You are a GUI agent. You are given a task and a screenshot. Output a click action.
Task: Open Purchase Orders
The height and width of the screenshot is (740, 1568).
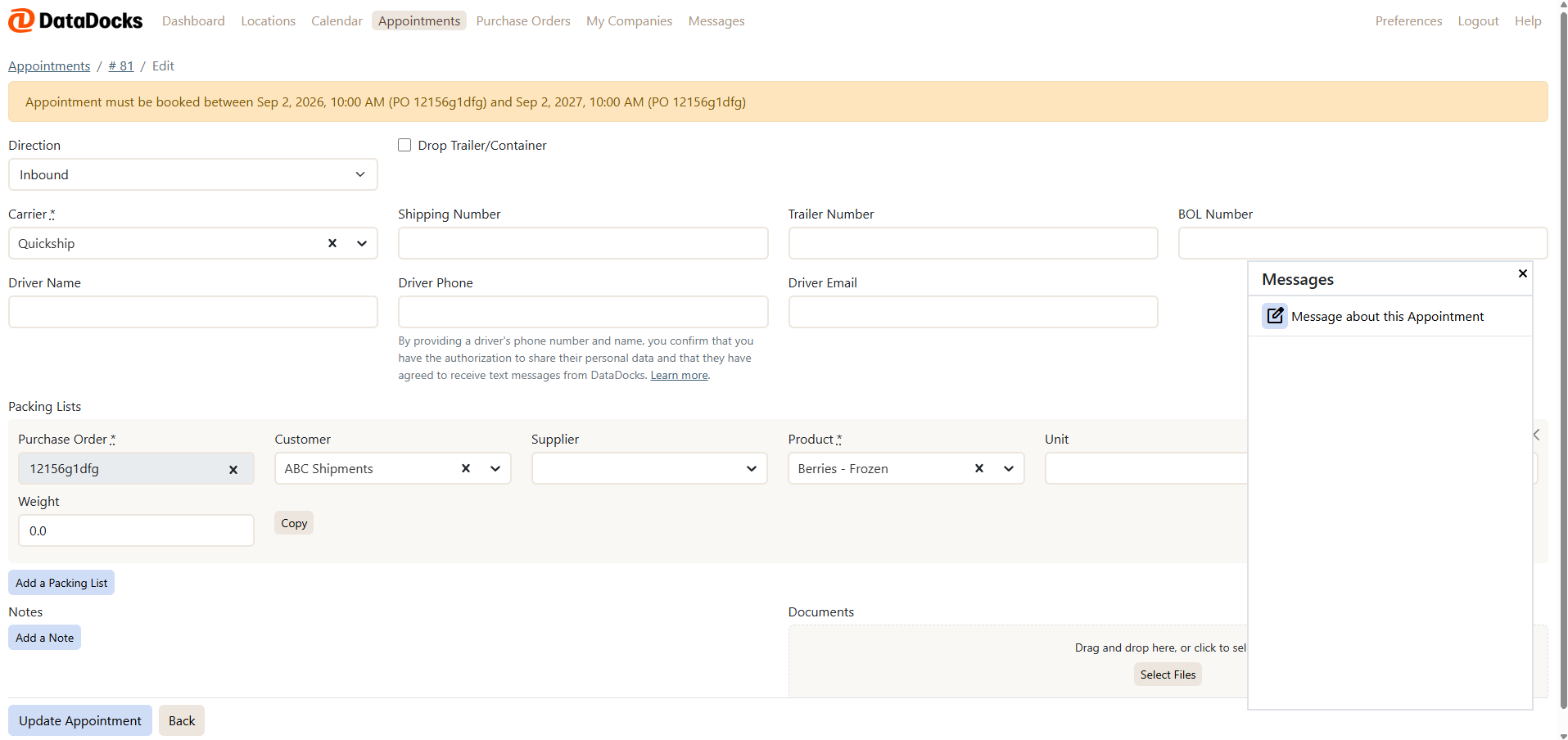click(x=523, y=20)
